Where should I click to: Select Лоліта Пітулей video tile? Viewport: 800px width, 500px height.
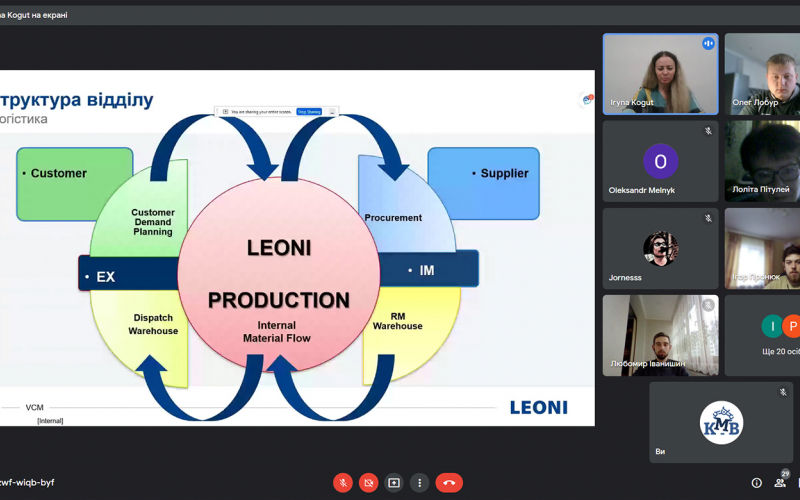pos(762,161)
